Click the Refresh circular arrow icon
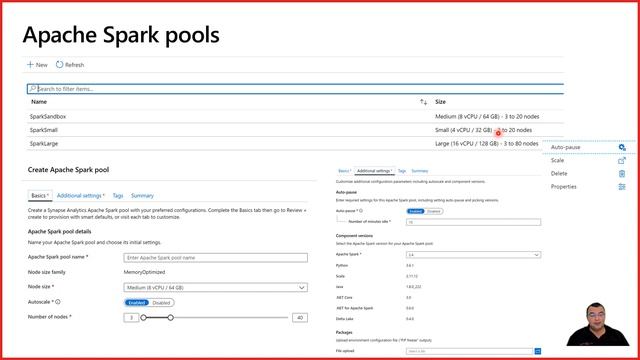This screenshot has height=360, width=640. click(60, 64)
